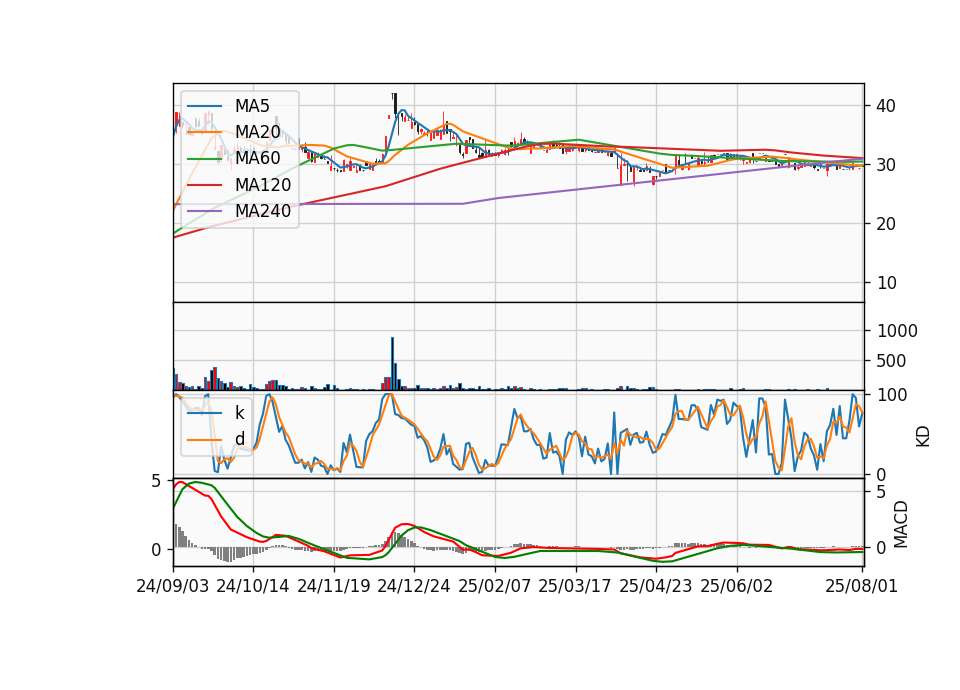Click the MA20 legend label
The image size is (960, 690).
[x=257, y=132]
